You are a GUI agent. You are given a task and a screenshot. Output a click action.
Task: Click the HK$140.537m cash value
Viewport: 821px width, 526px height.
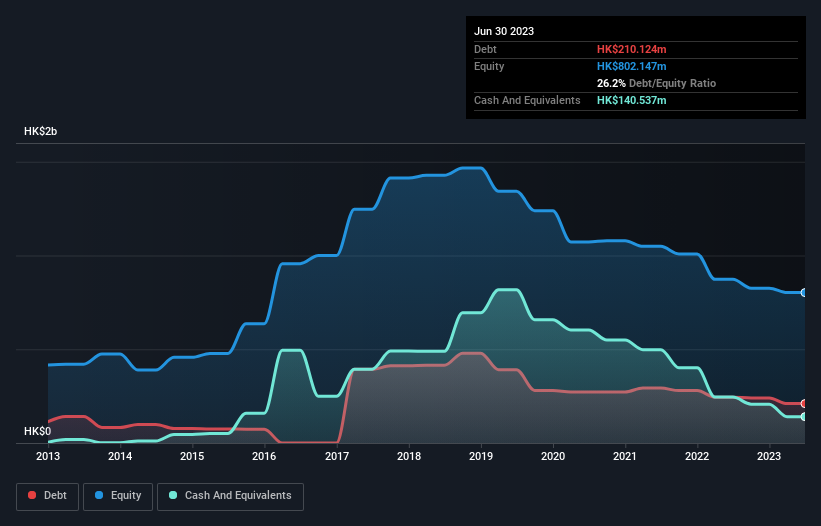[631, 100]
